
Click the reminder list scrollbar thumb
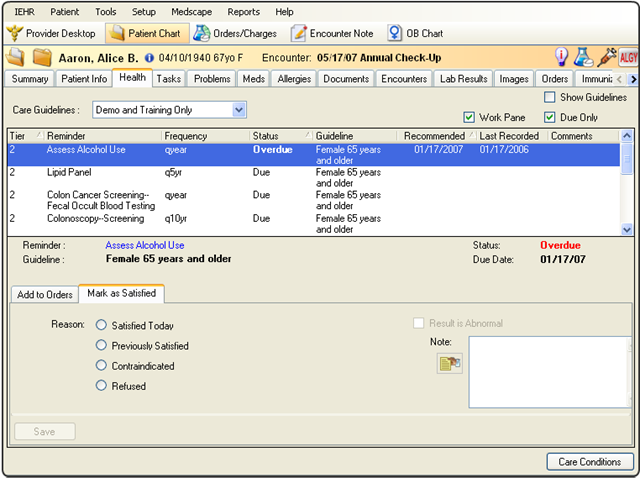click(x=627, y=159)
